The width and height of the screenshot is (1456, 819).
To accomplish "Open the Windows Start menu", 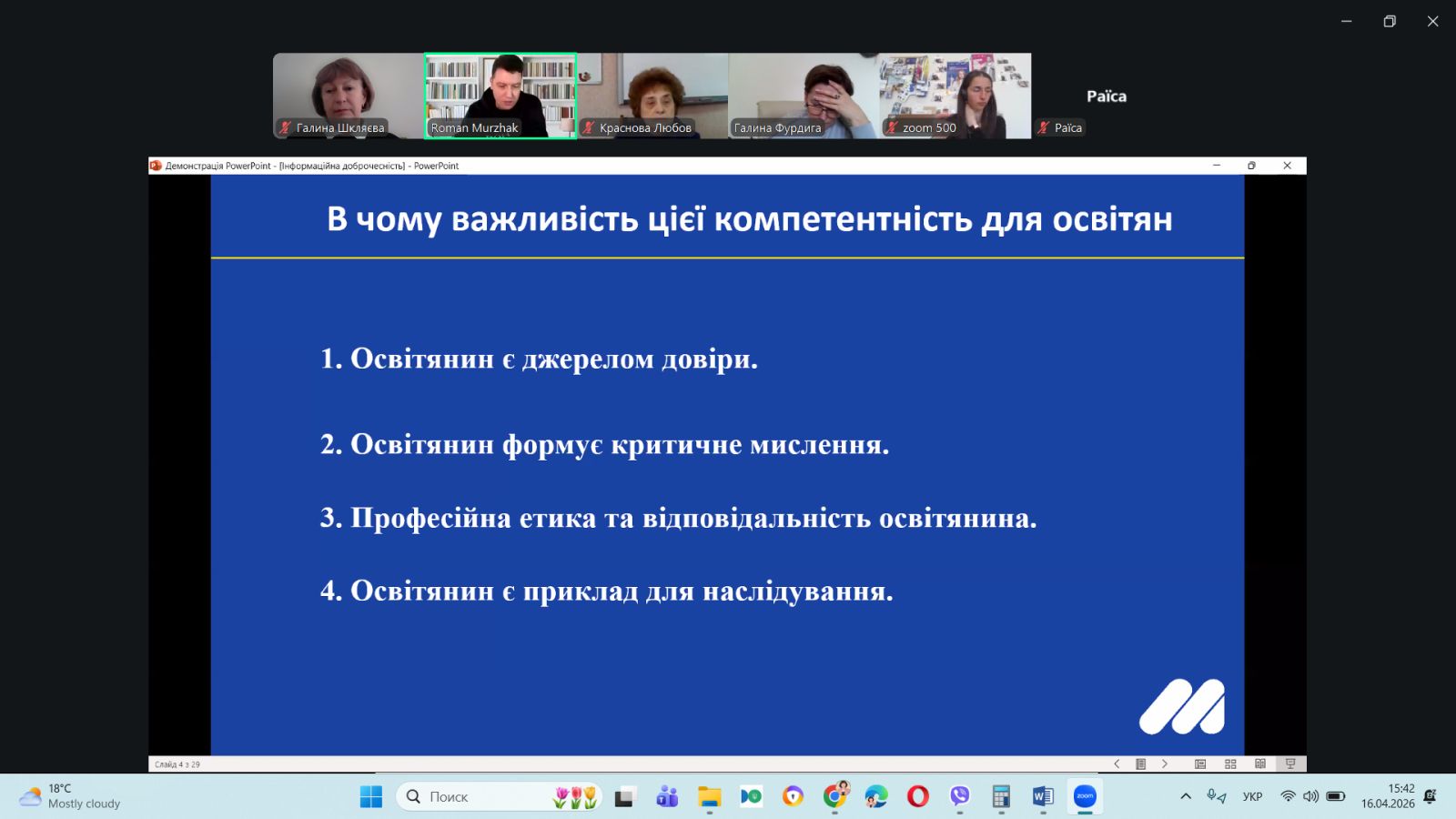I will (x=371, y=797).
